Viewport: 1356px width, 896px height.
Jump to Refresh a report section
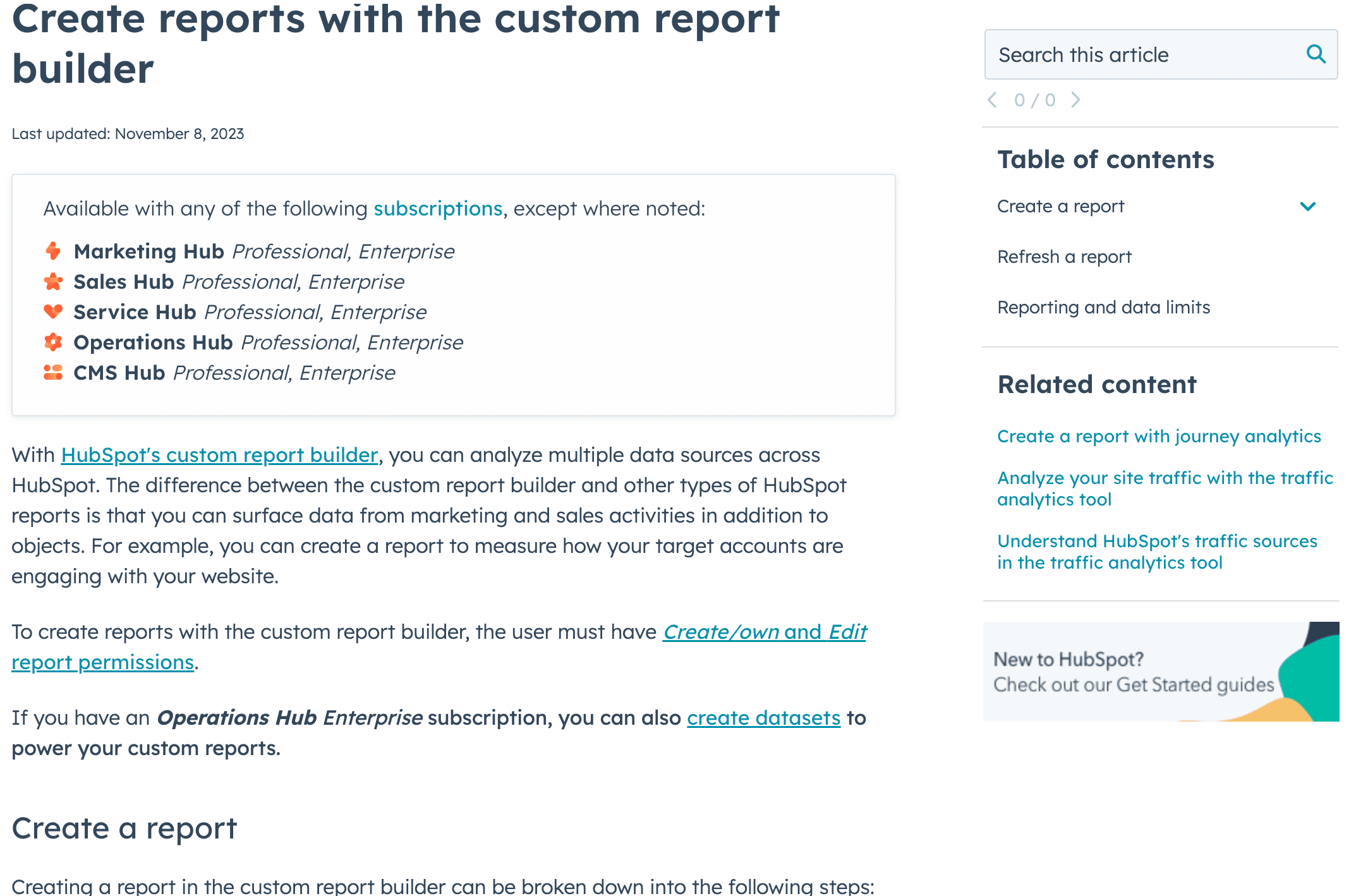click(x=1064, y=257)
